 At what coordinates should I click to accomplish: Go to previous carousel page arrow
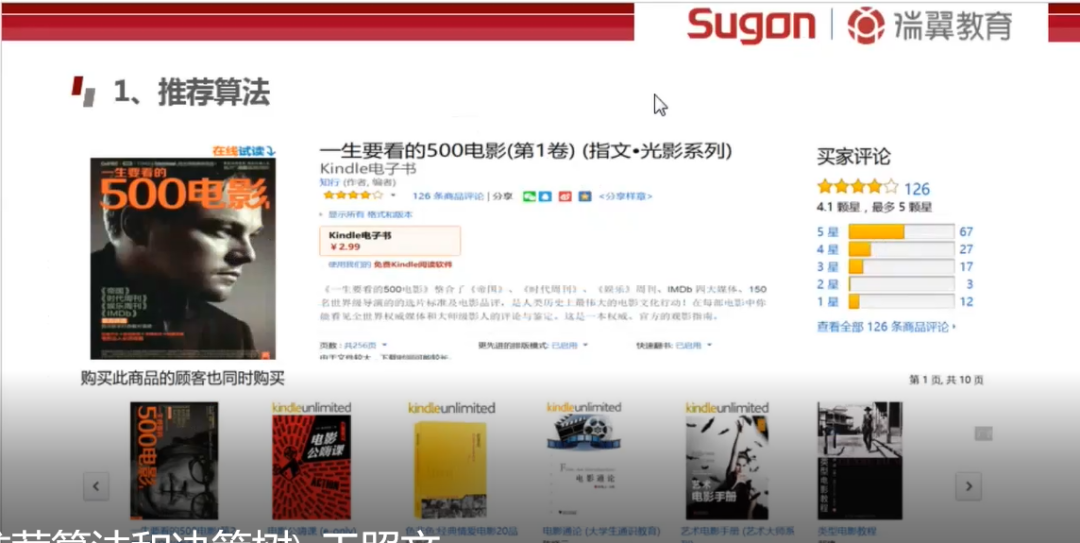96,486
